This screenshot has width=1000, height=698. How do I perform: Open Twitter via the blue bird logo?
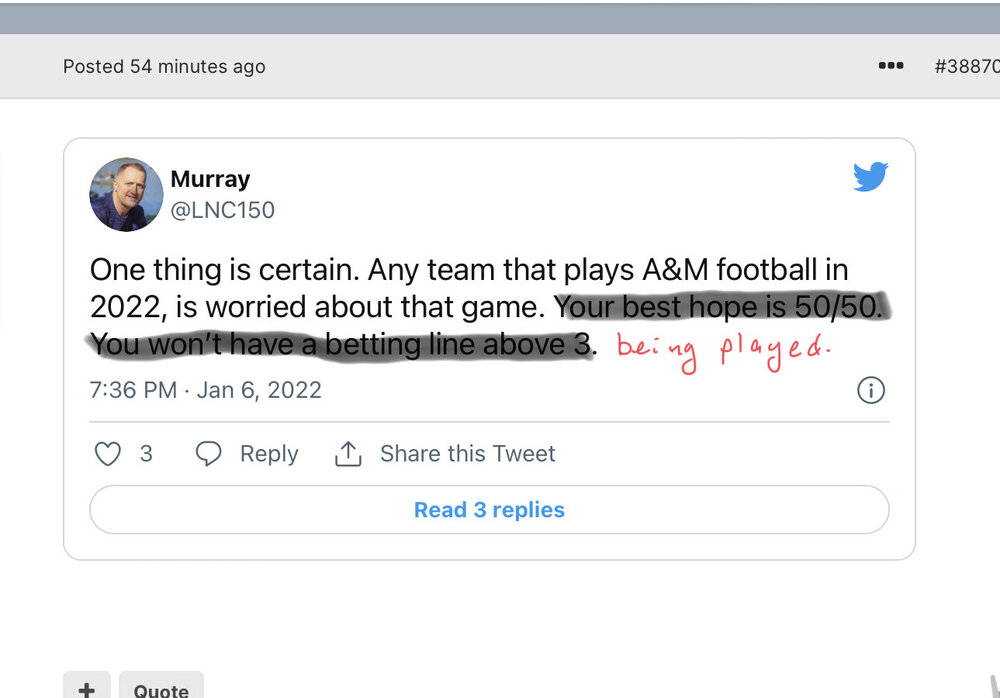pos(870,178)
